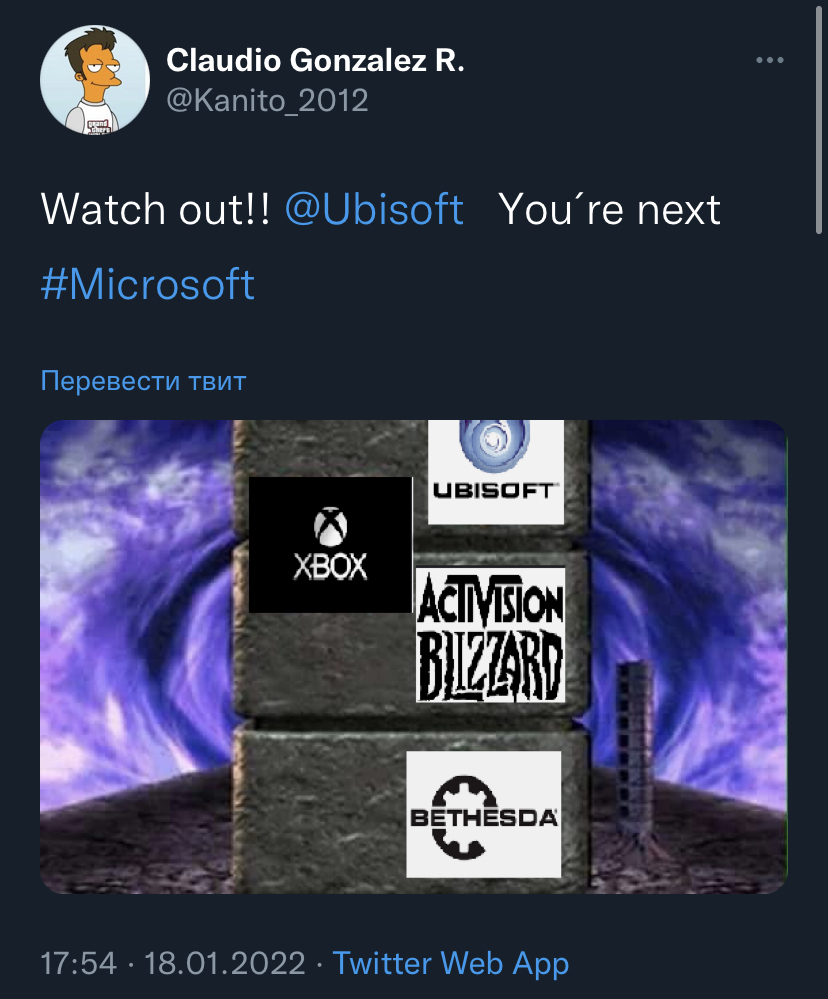828x999 pixels.
Task: Open the attached meme image
Action: 414,656
